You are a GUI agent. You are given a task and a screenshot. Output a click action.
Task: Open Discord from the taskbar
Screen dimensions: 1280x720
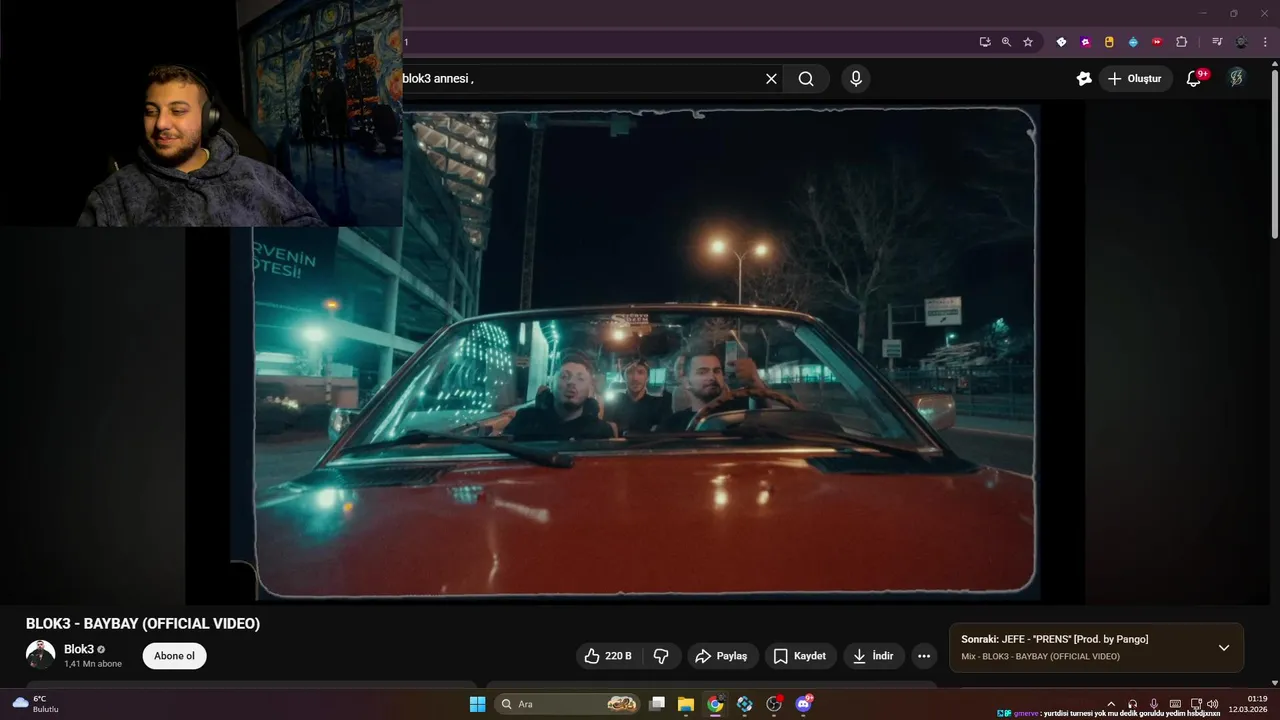(804, 704)
